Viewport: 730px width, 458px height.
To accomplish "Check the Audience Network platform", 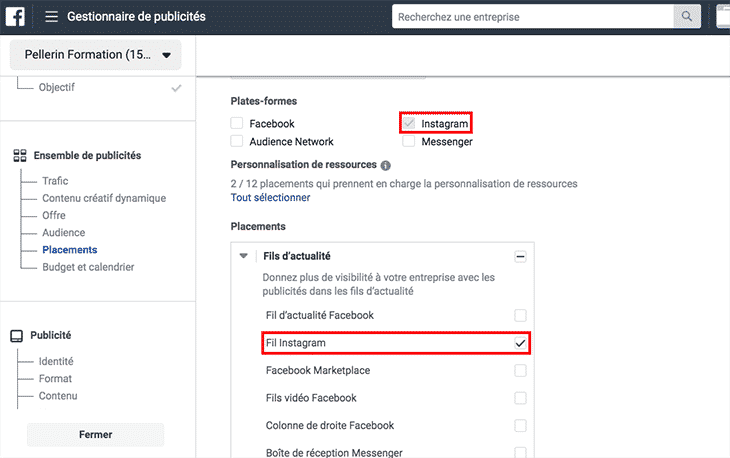I will point(237,142).
